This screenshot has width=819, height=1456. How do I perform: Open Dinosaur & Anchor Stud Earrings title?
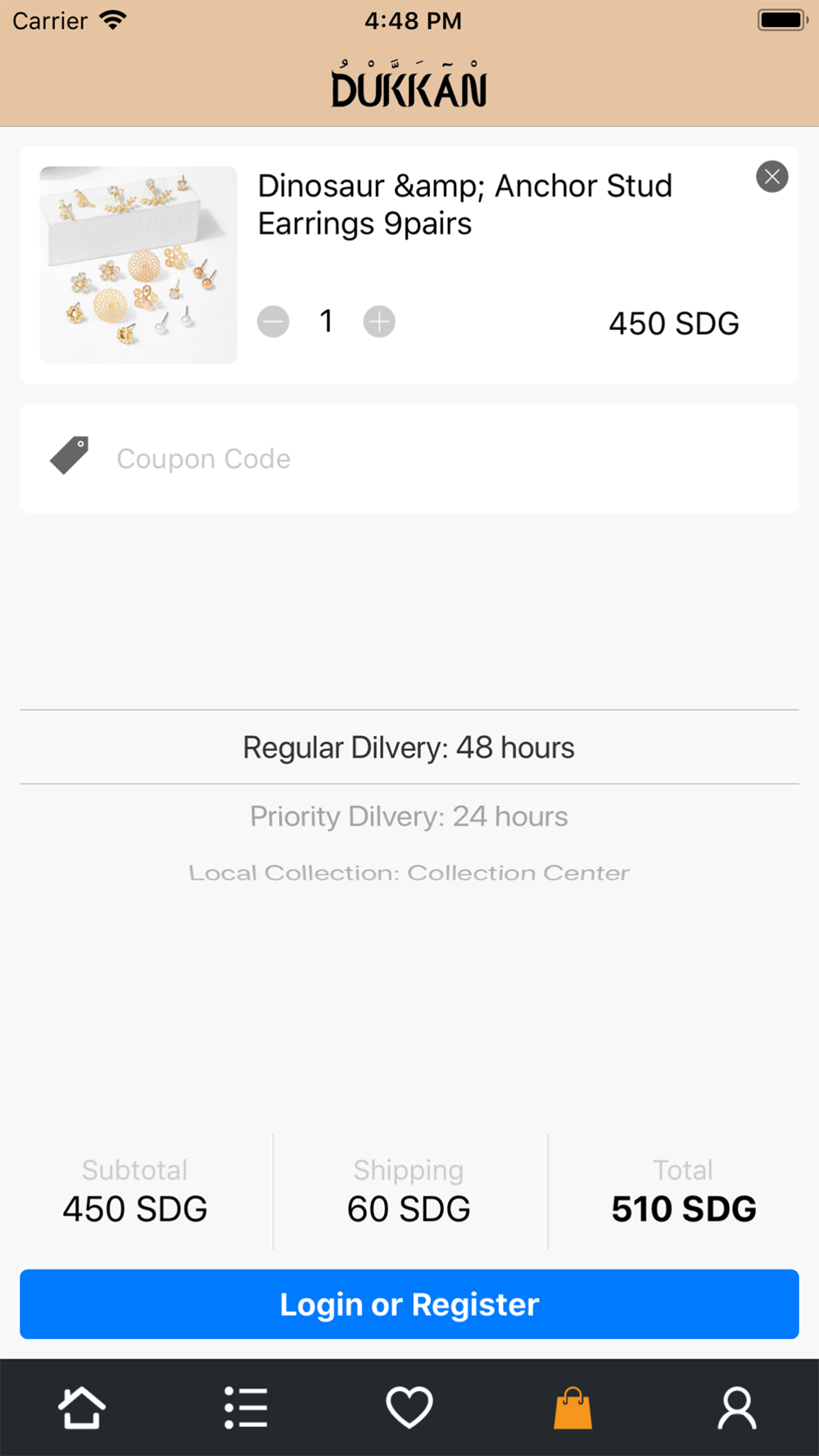pyautogui.click(x=465, y=205)
